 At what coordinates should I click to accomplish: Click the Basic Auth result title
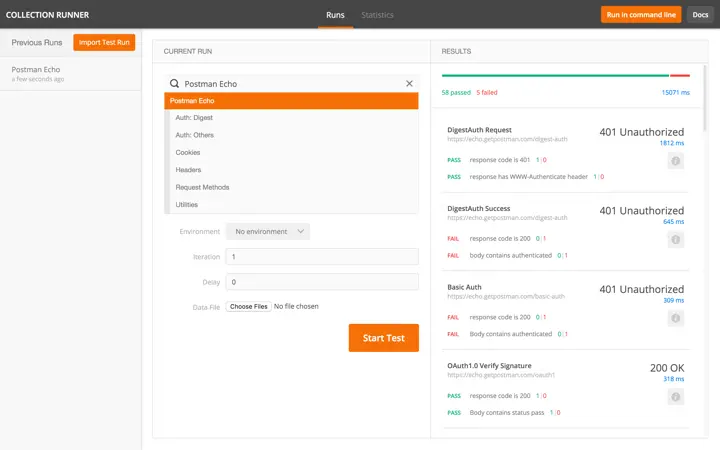(x=464, y=287)
